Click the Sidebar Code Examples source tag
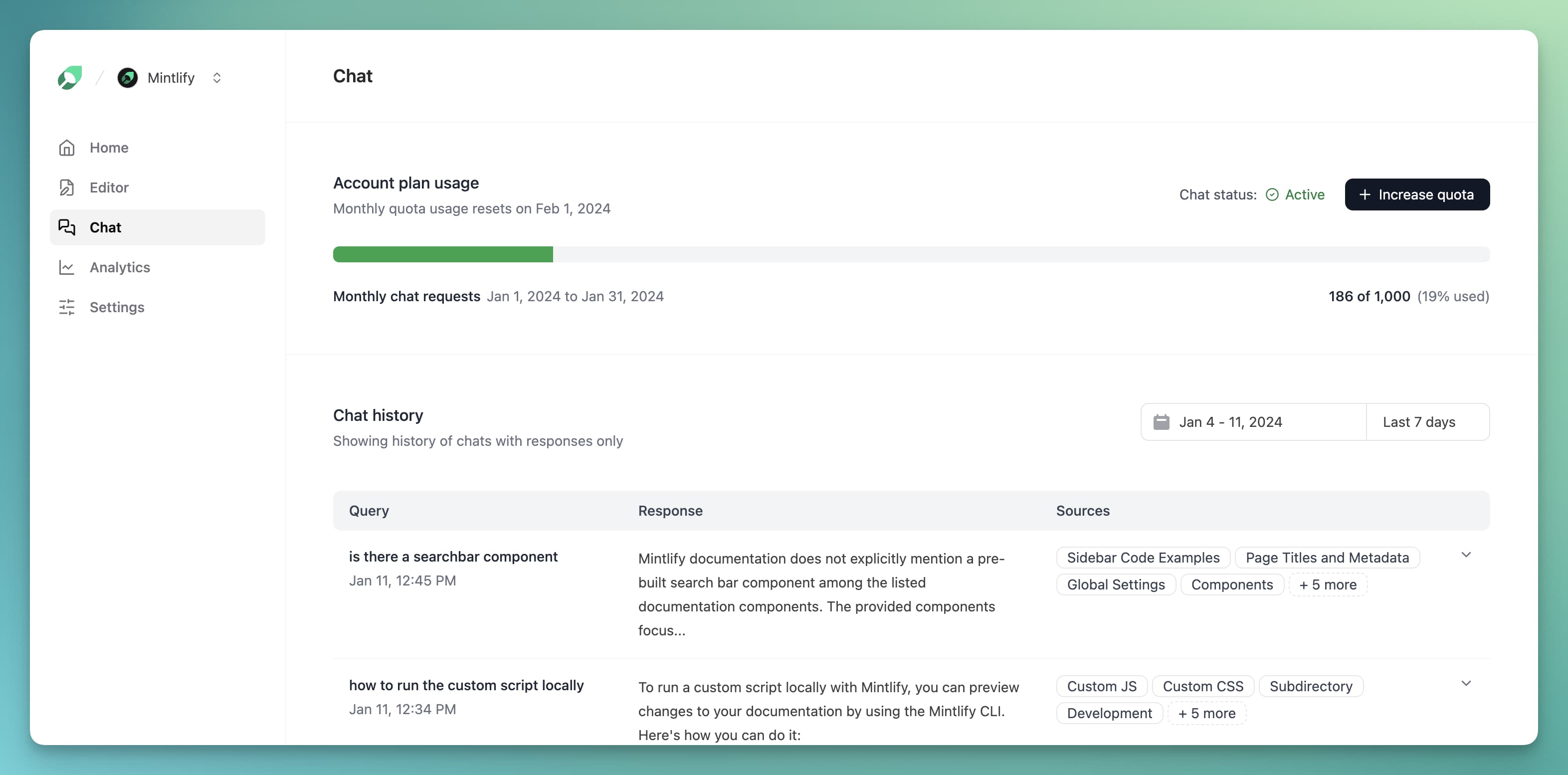 pos(1143,558)
